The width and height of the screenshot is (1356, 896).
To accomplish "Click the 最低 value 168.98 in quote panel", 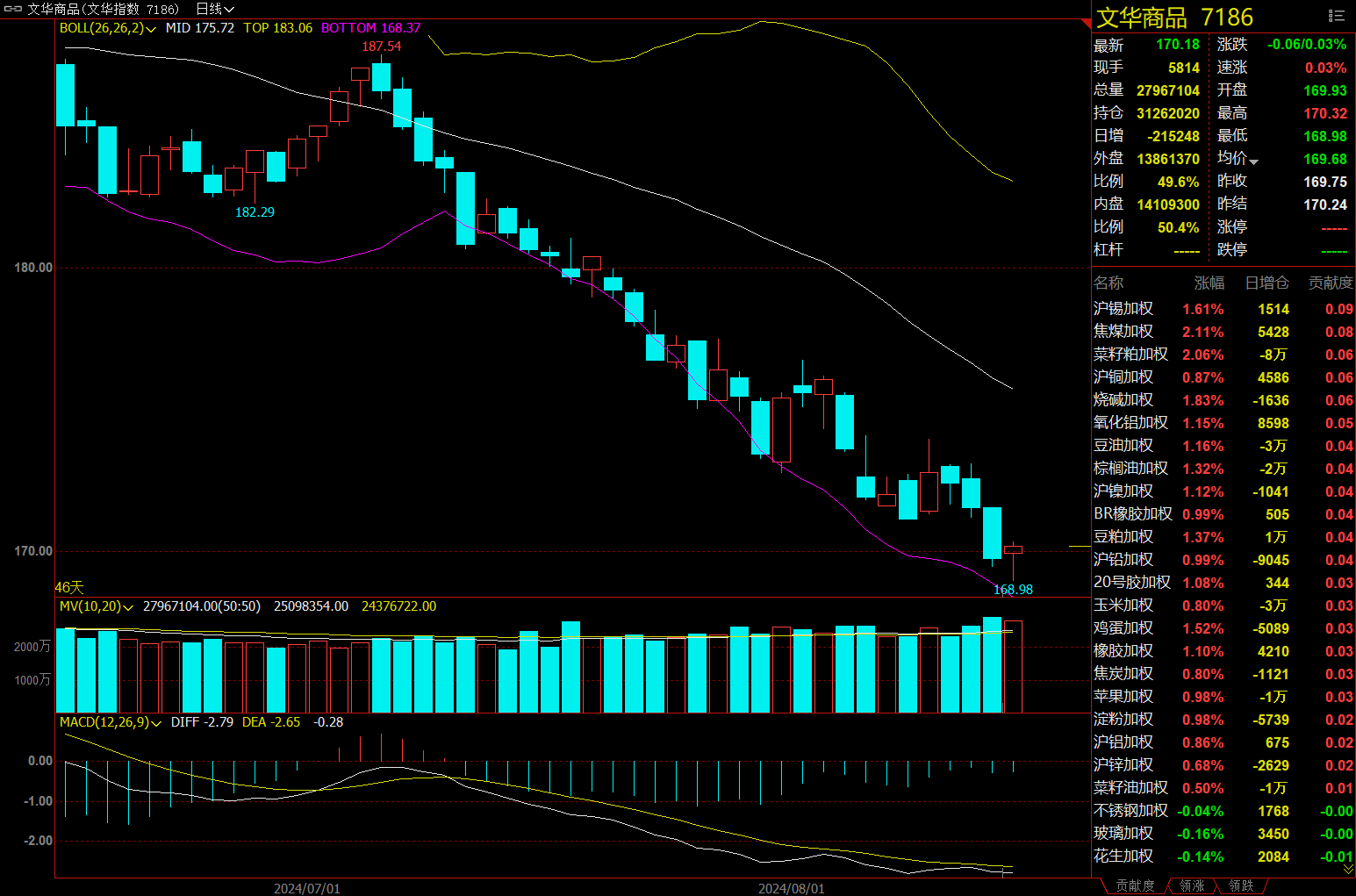I will (1325, 136).
